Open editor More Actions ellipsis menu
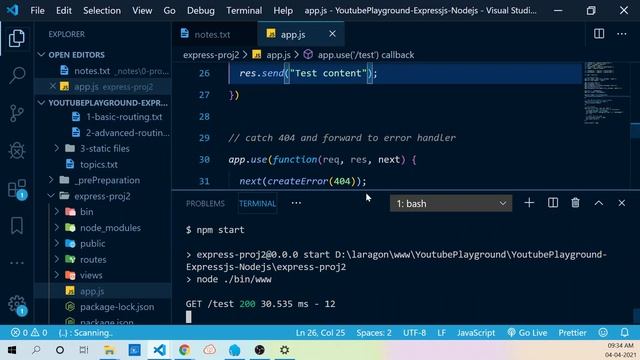Screen dimensions: 640x360 coord(621,34)
